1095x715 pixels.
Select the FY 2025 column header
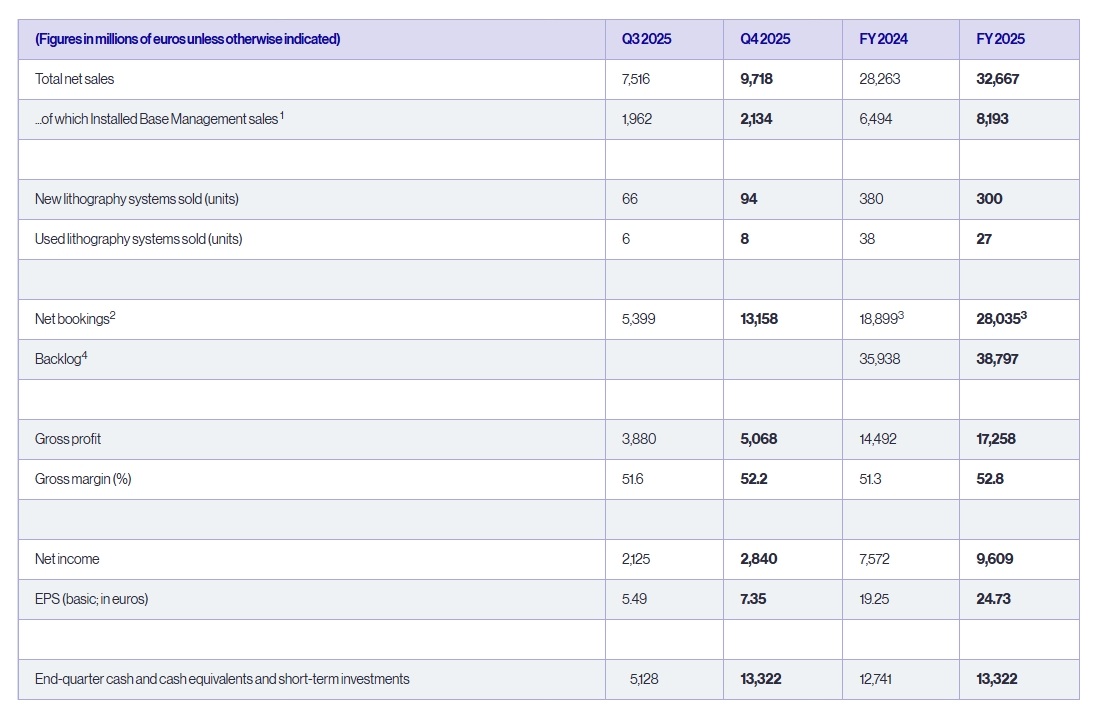[1000, 39]
